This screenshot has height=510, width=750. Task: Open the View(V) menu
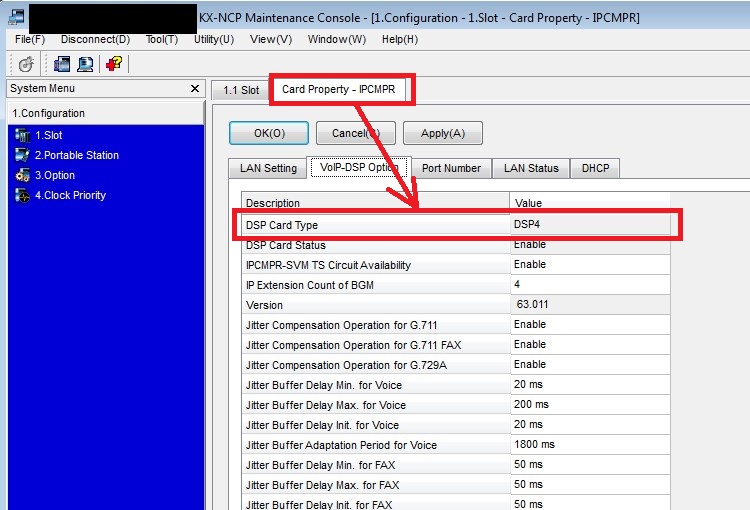(271, 39)
